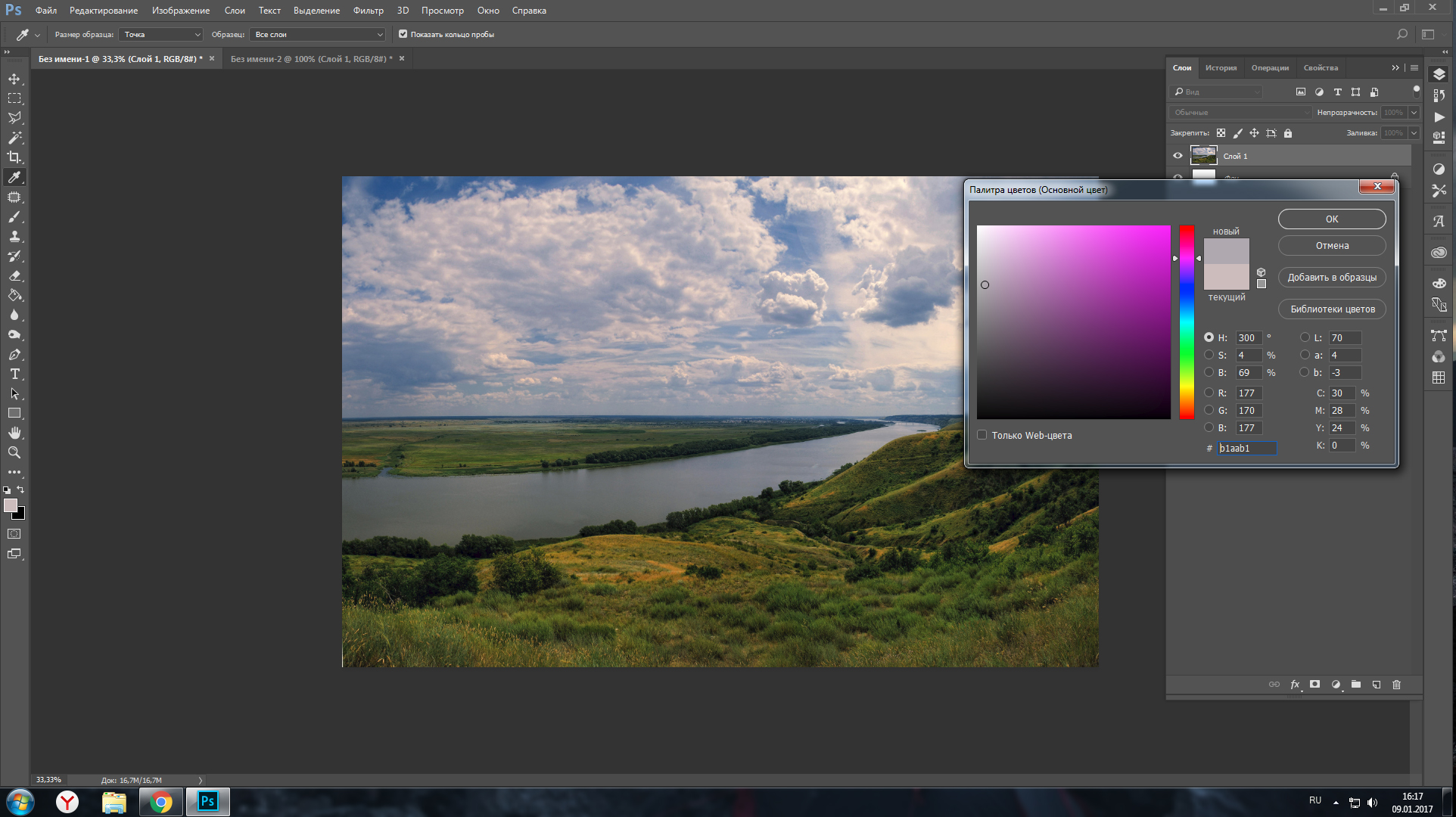
Task: Open the Фильтр menu
Action: [368, 11]
